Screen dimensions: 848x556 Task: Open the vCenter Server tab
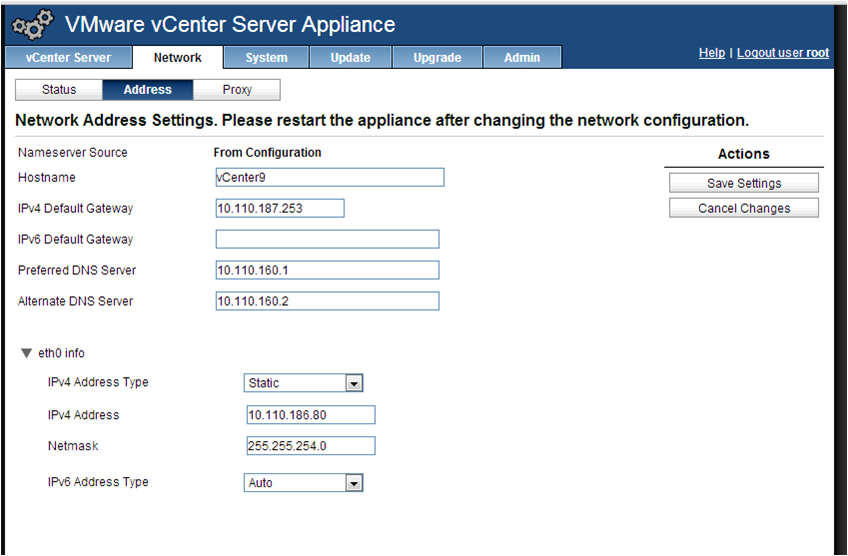[x=68, y=57]
